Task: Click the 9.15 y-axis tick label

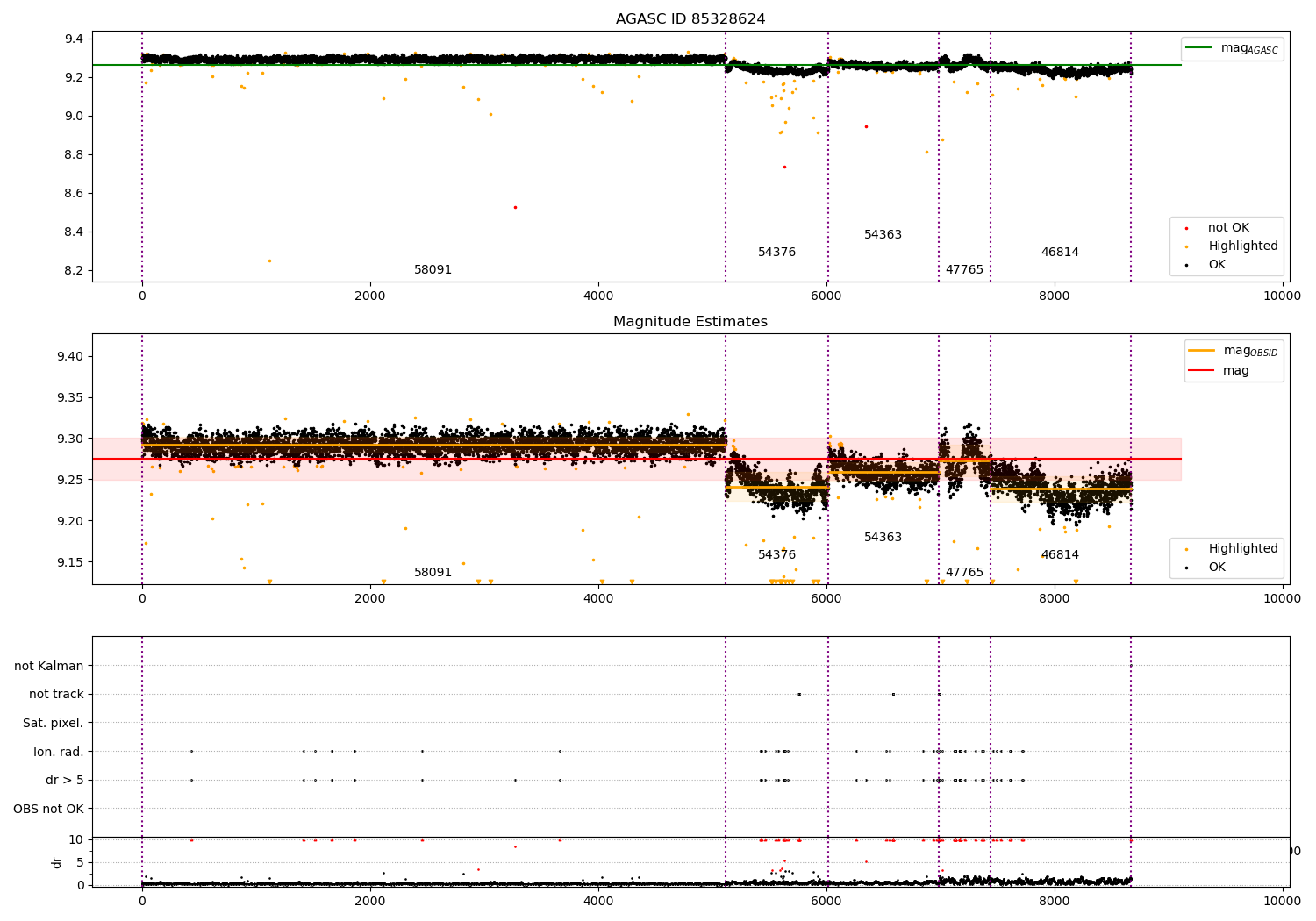Action: (x=70, y=563)
